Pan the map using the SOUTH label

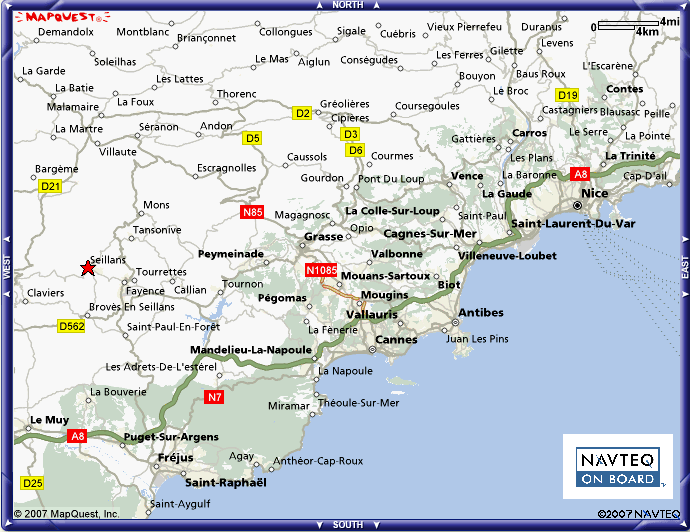(x=348, y=525)
